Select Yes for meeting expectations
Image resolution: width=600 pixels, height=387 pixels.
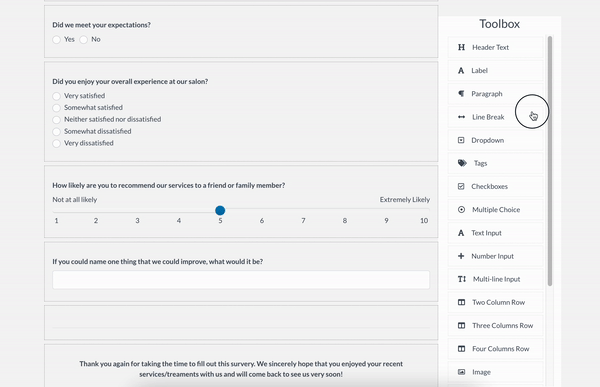coord(57,39)
